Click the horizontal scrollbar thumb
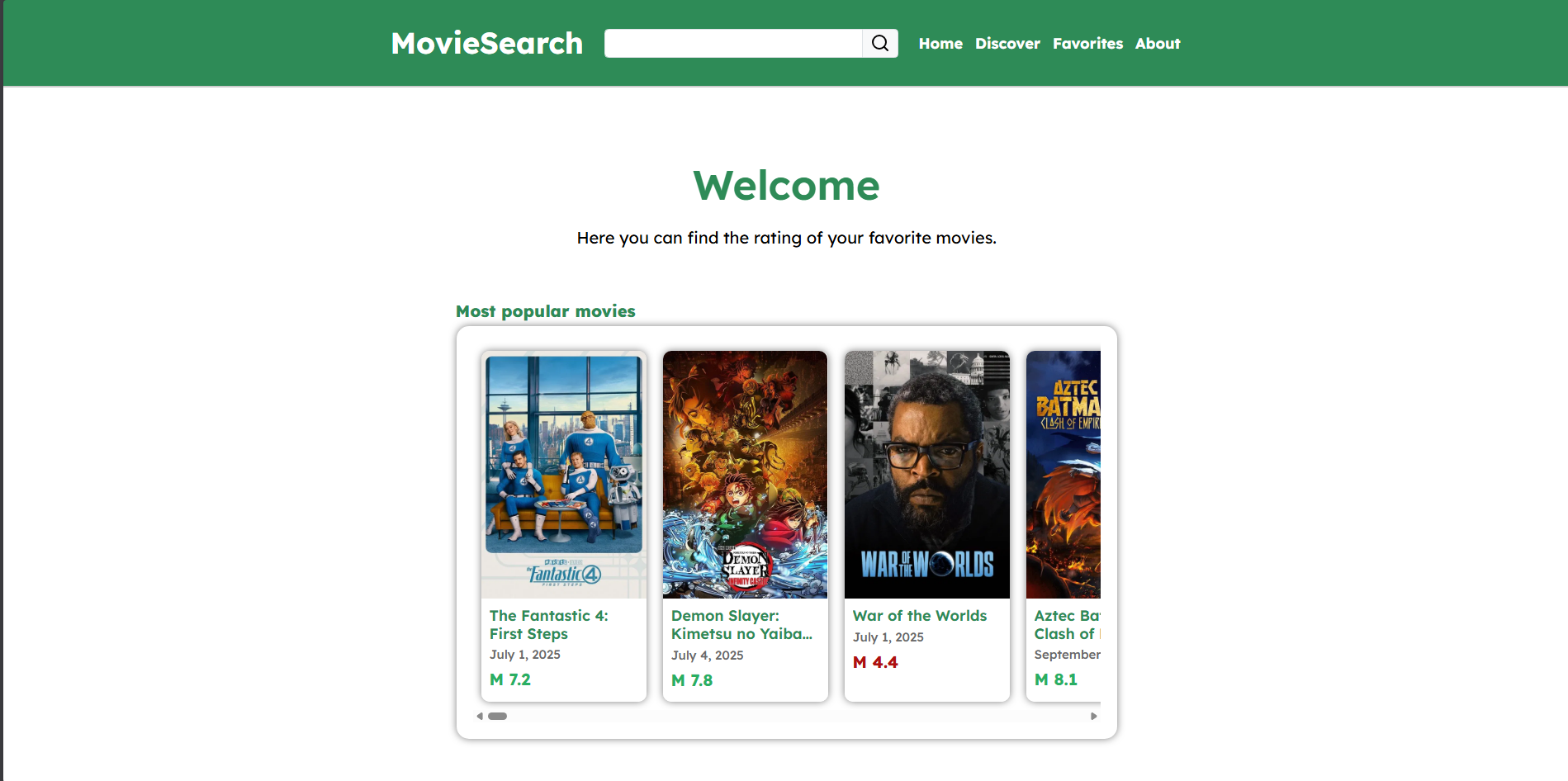1568x781 pixels. (x=497, y=716)
